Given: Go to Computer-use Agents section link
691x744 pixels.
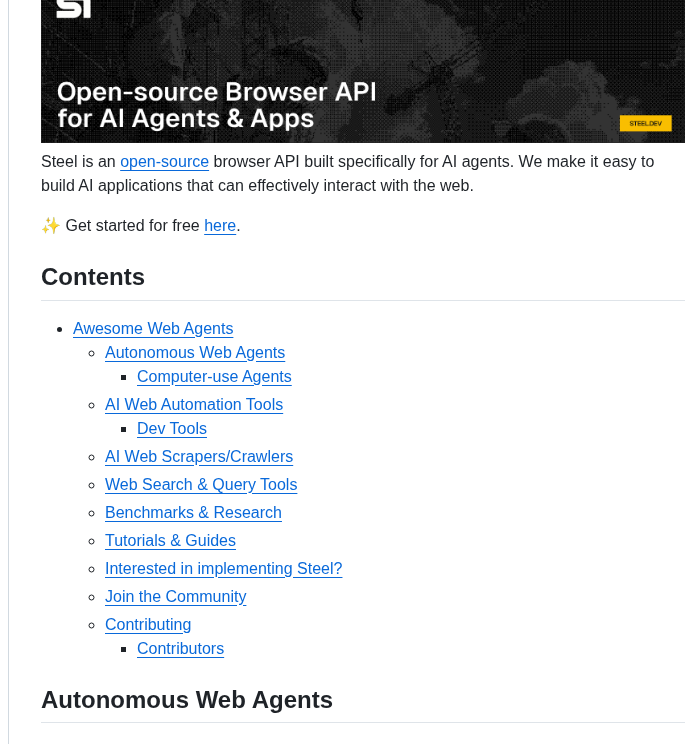Looking at the screenshot, I should (x=214, y=377).
